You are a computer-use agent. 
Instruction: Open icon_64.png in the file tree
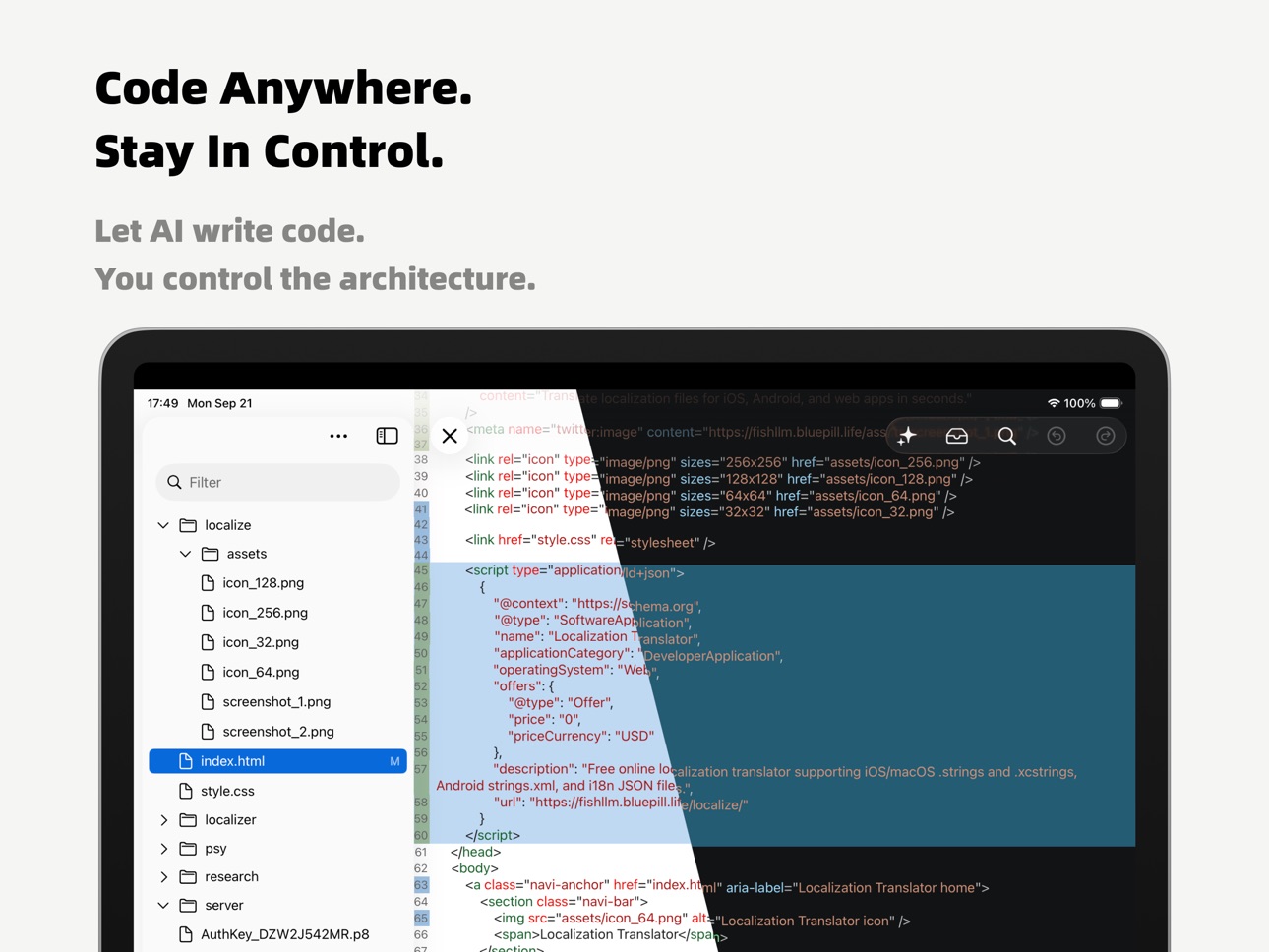pos(261,672)
